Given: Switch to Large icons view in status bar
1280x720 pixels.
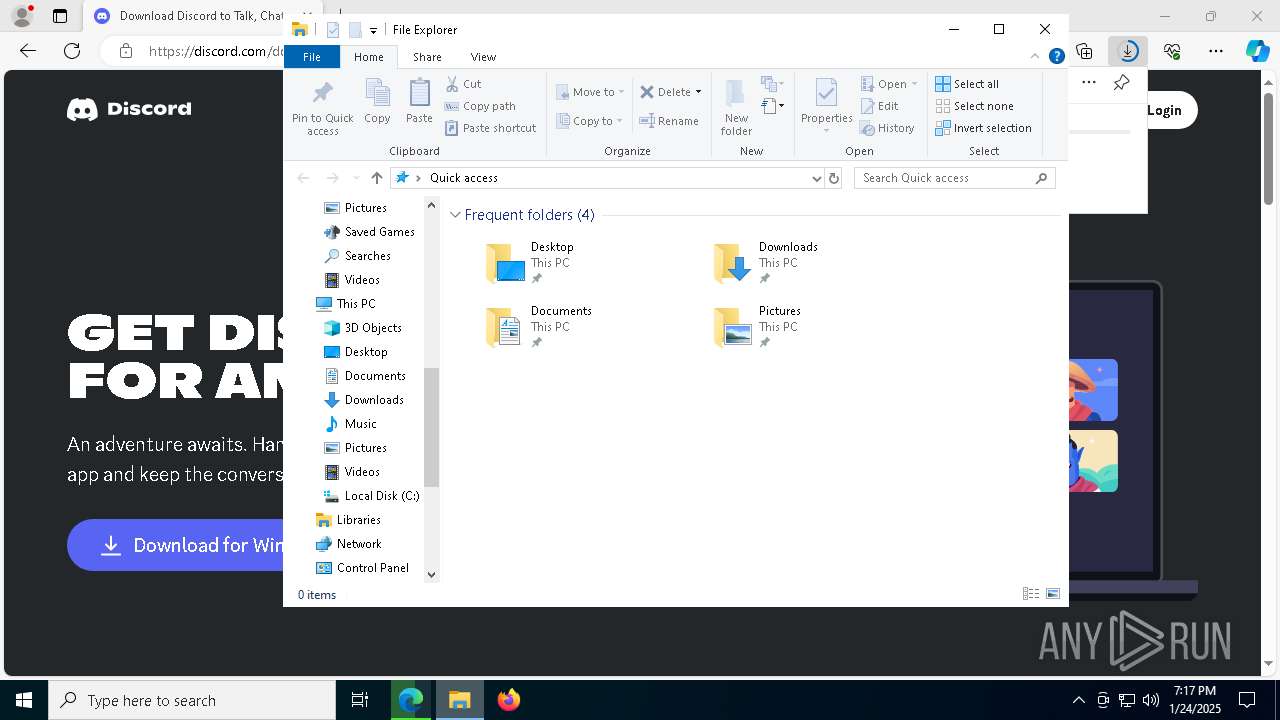Looking at the screenshot, I should point(1053,594).
